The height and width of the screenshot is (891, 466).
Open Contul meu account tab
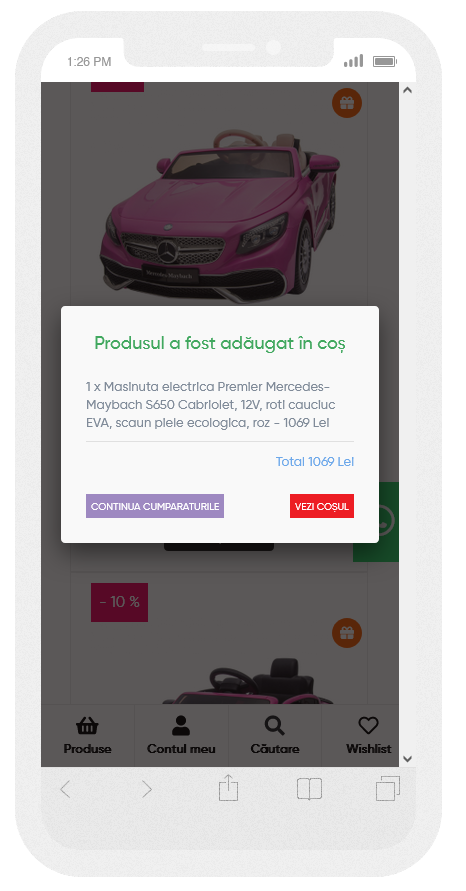181,735
